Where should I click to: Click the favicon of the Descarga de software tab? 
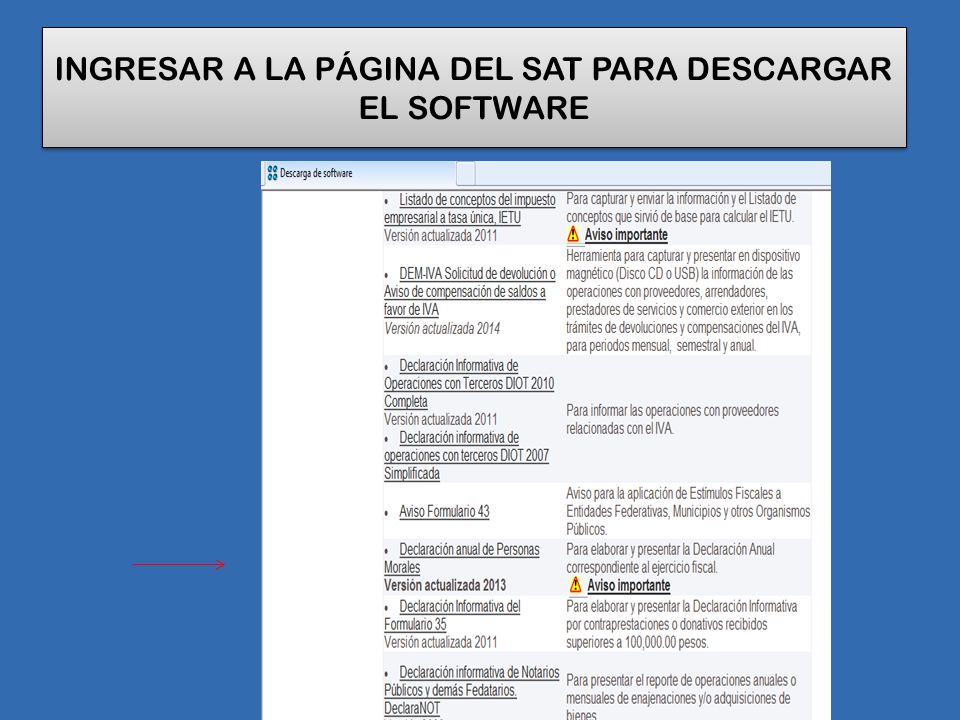272,173
